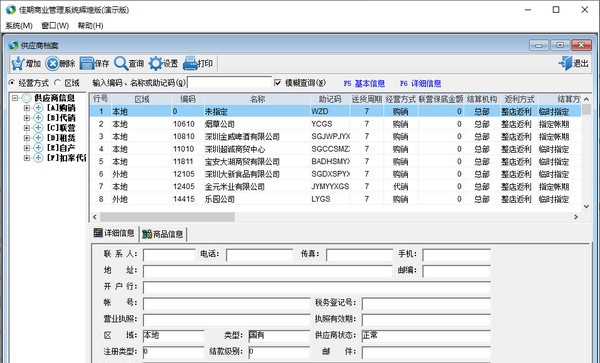Image resolution: width=600 pixels, height=363 pixels.
Task: Select the row named 烟草公司
Action: (336, 124)
